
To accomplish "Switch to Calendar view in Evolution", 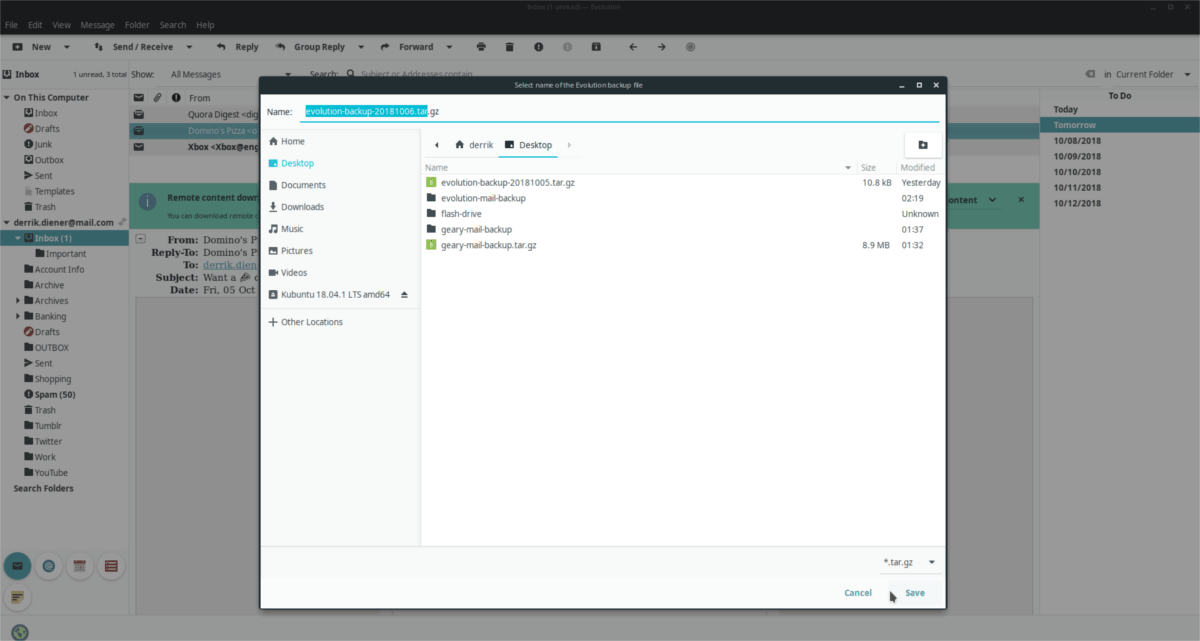I will tap(79, 566).
